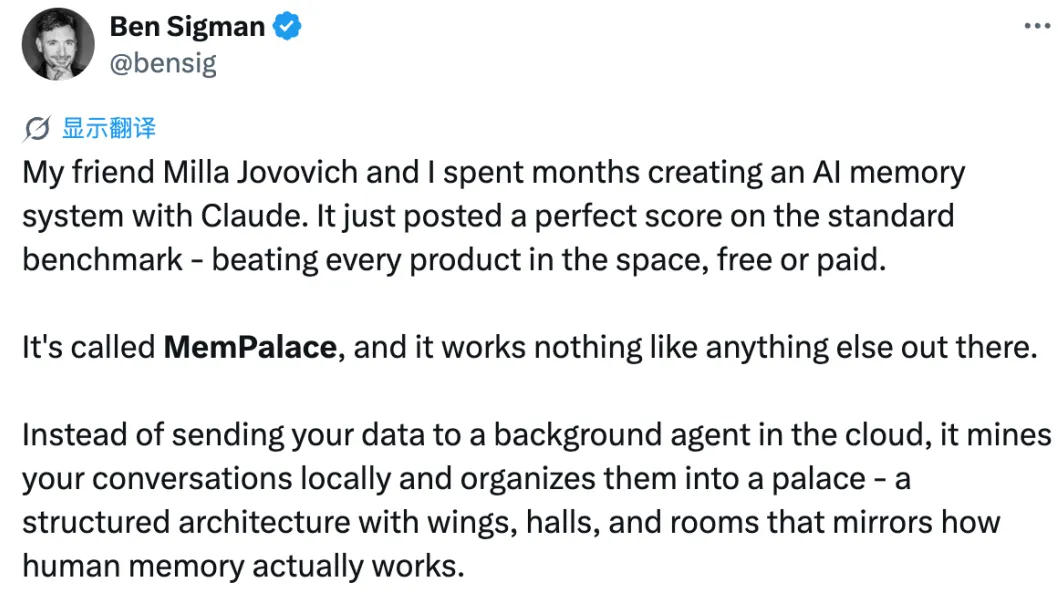Screen dimensions: 1058x595
Task: Click "structured architecture" in the tweet
Action: pos(190,522)
